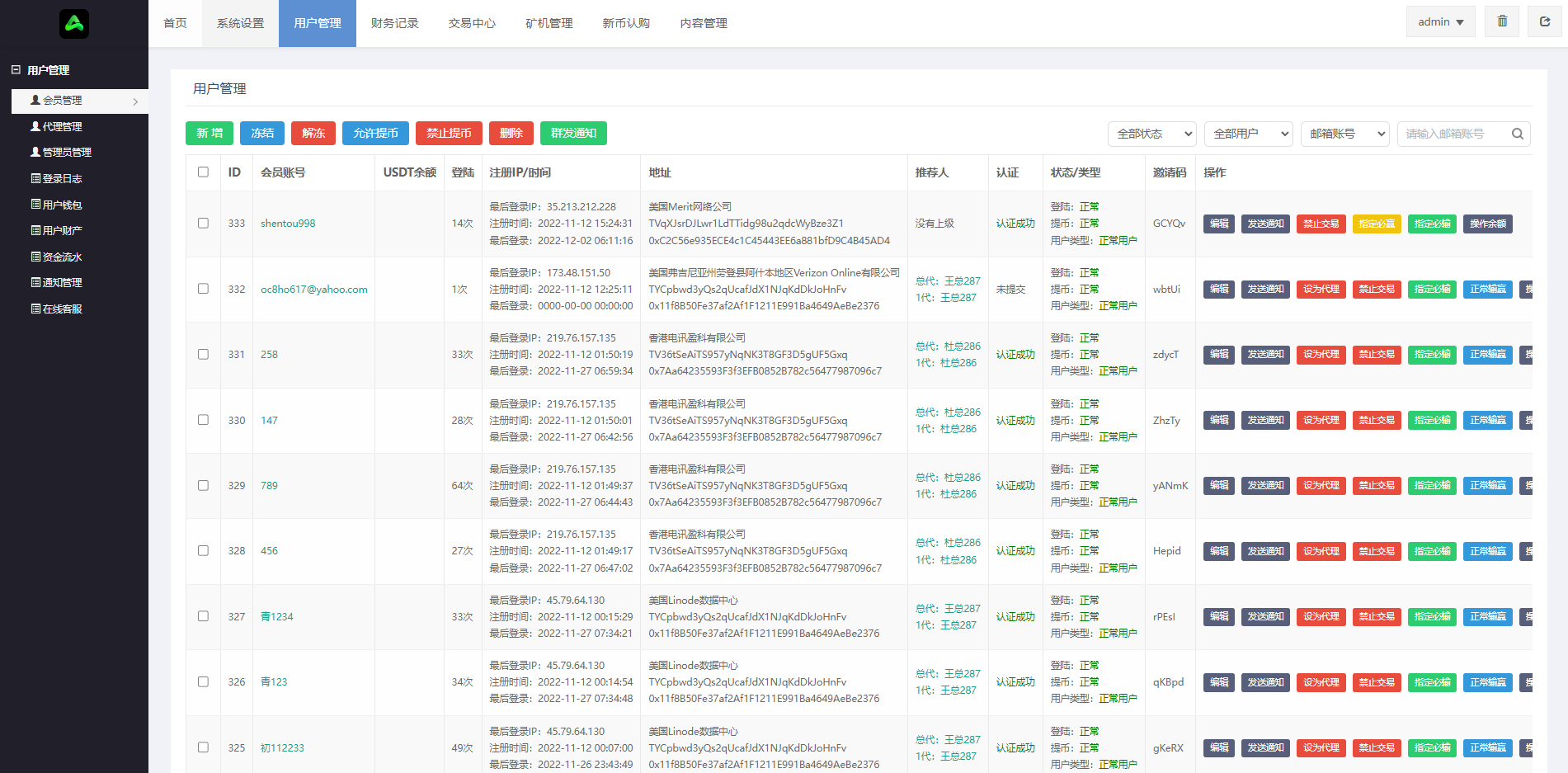1568x773 pixels.
Task: Check the box for user ID 325
Action: click(x=203, y=747)
